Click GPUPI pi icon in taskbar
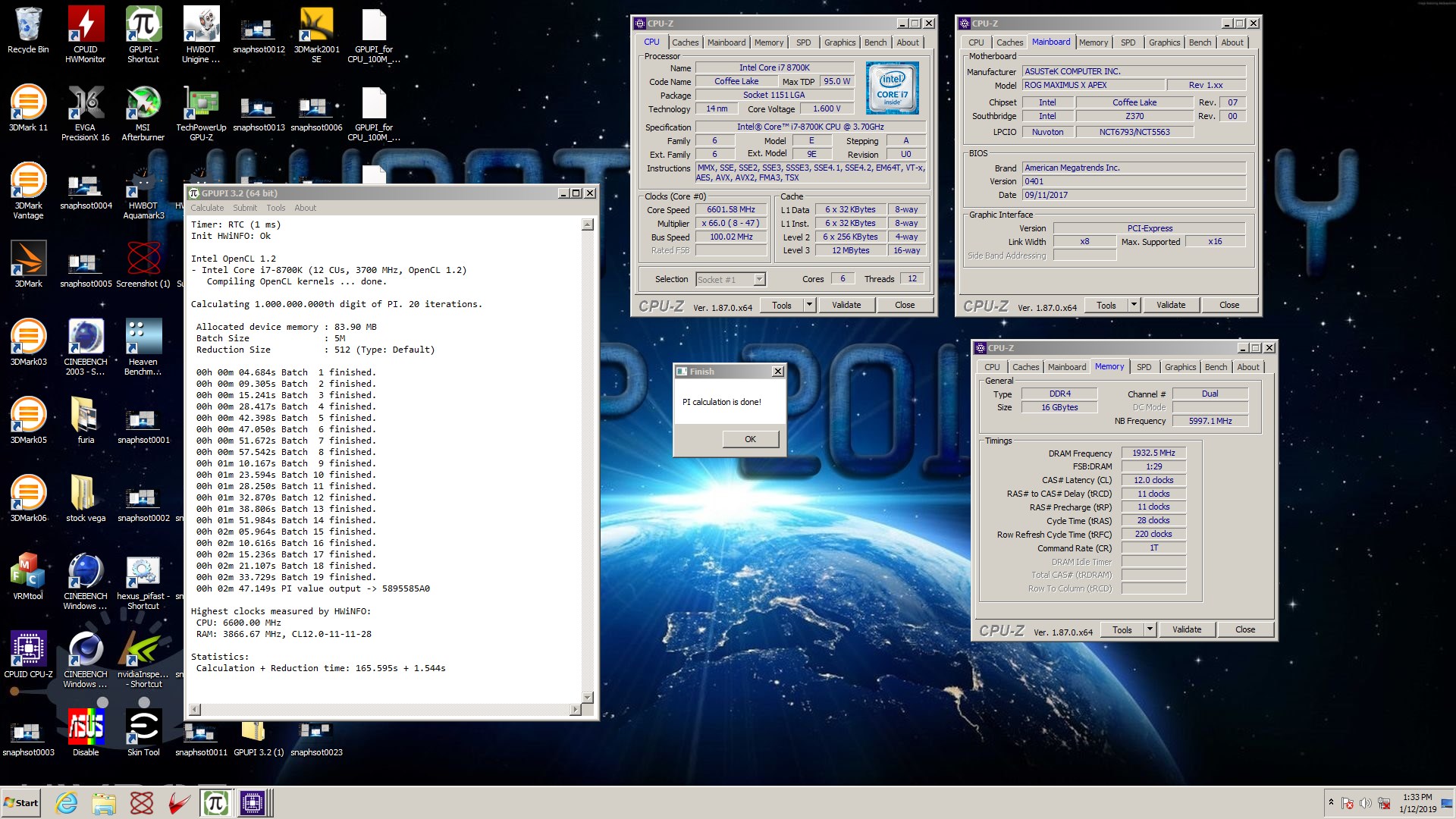Screen dimensions: 1456x819 pyautogui.click(x=216, y=802)
